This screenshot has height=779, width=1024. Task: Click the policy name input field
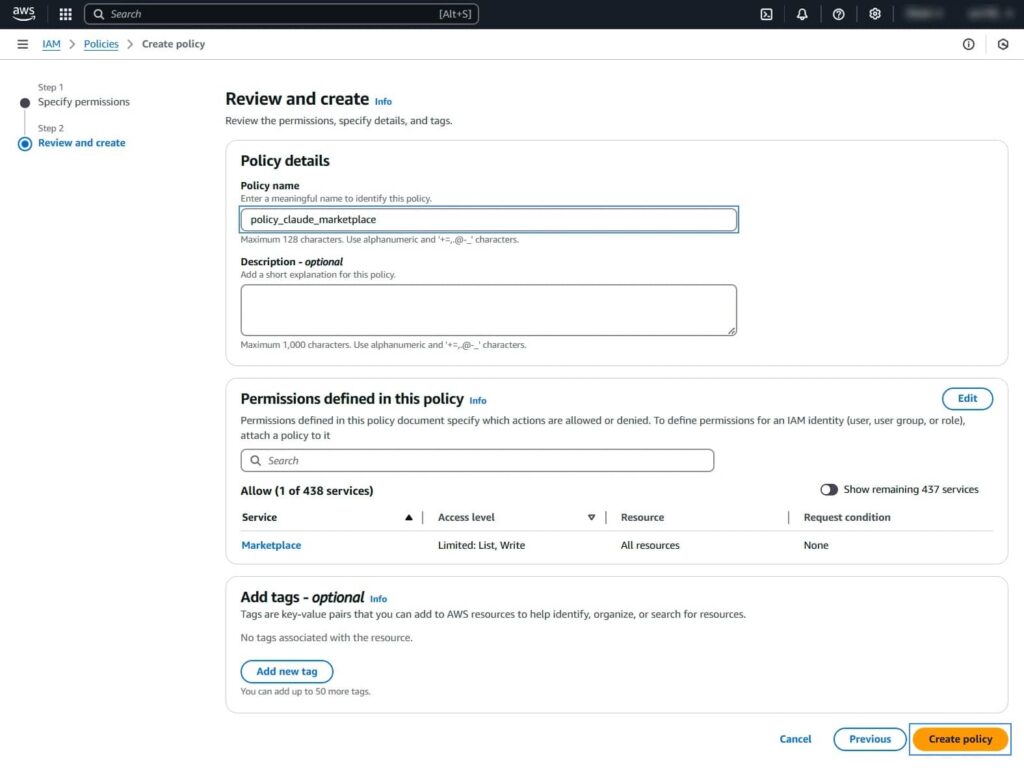488,219
